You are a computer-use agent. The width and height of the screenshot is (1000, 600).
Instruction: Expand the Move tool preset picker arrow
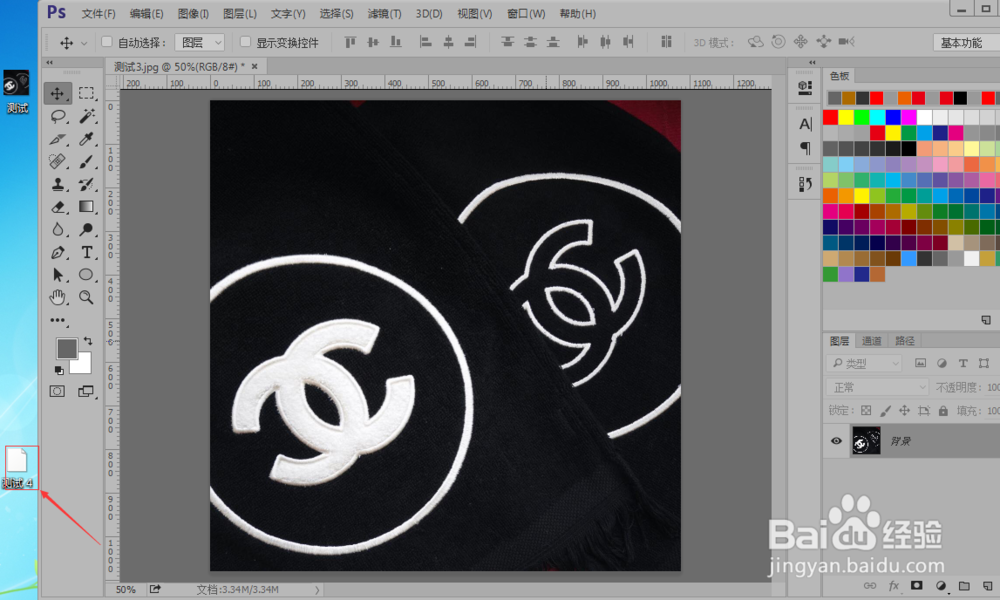pos(84,43)
